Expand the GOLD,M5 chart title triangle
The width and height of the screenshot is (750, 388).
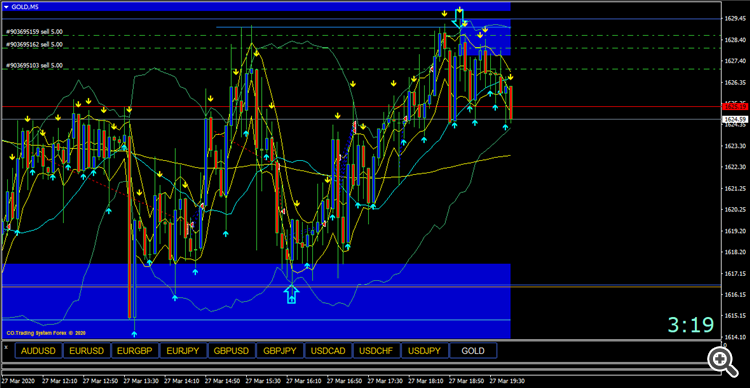click(6, 6)
